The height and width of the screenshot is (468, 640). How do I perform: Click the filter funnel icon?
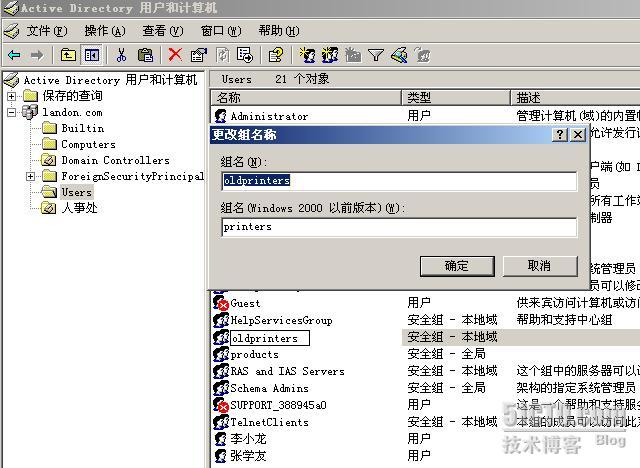click(x=376, y=55)
